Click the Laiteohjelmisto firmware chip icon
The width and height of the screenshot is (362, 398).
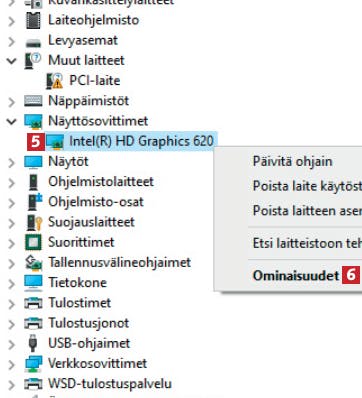33,20
